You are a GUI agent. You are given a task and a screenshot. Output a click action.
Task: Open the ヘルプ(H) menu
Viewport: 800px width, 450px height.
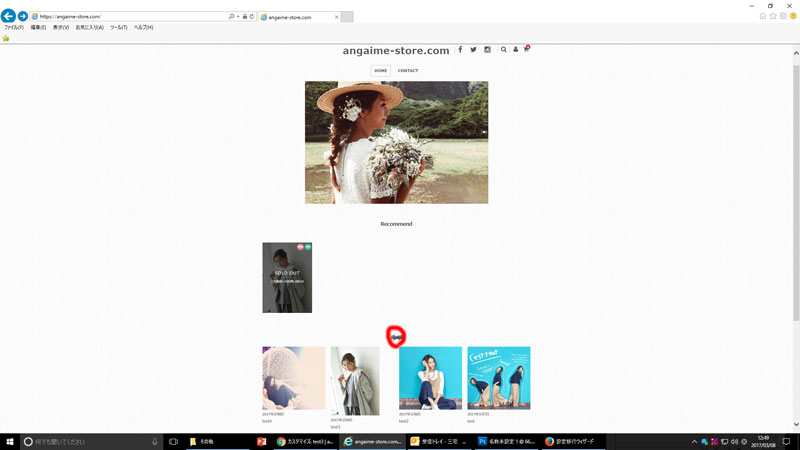tap(143, 28)
